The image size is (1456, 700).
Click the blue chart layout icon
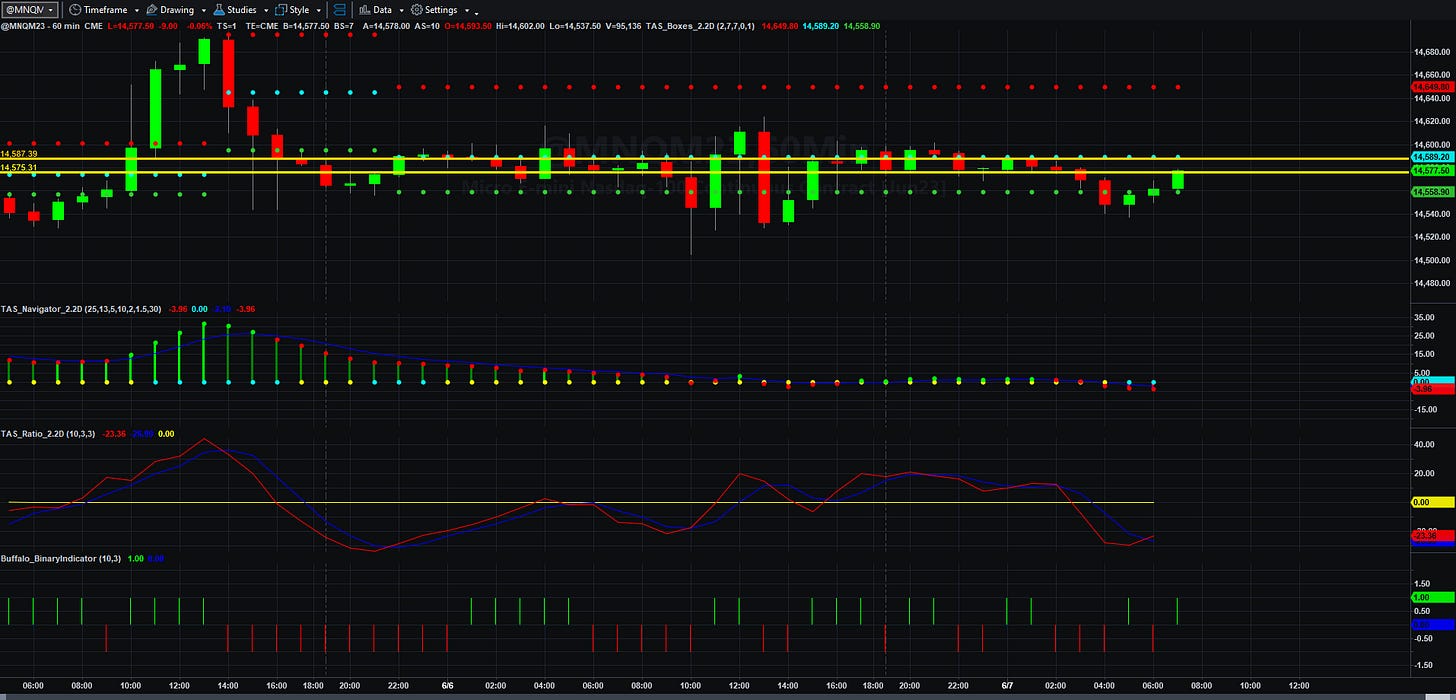(x=335, y=9)
